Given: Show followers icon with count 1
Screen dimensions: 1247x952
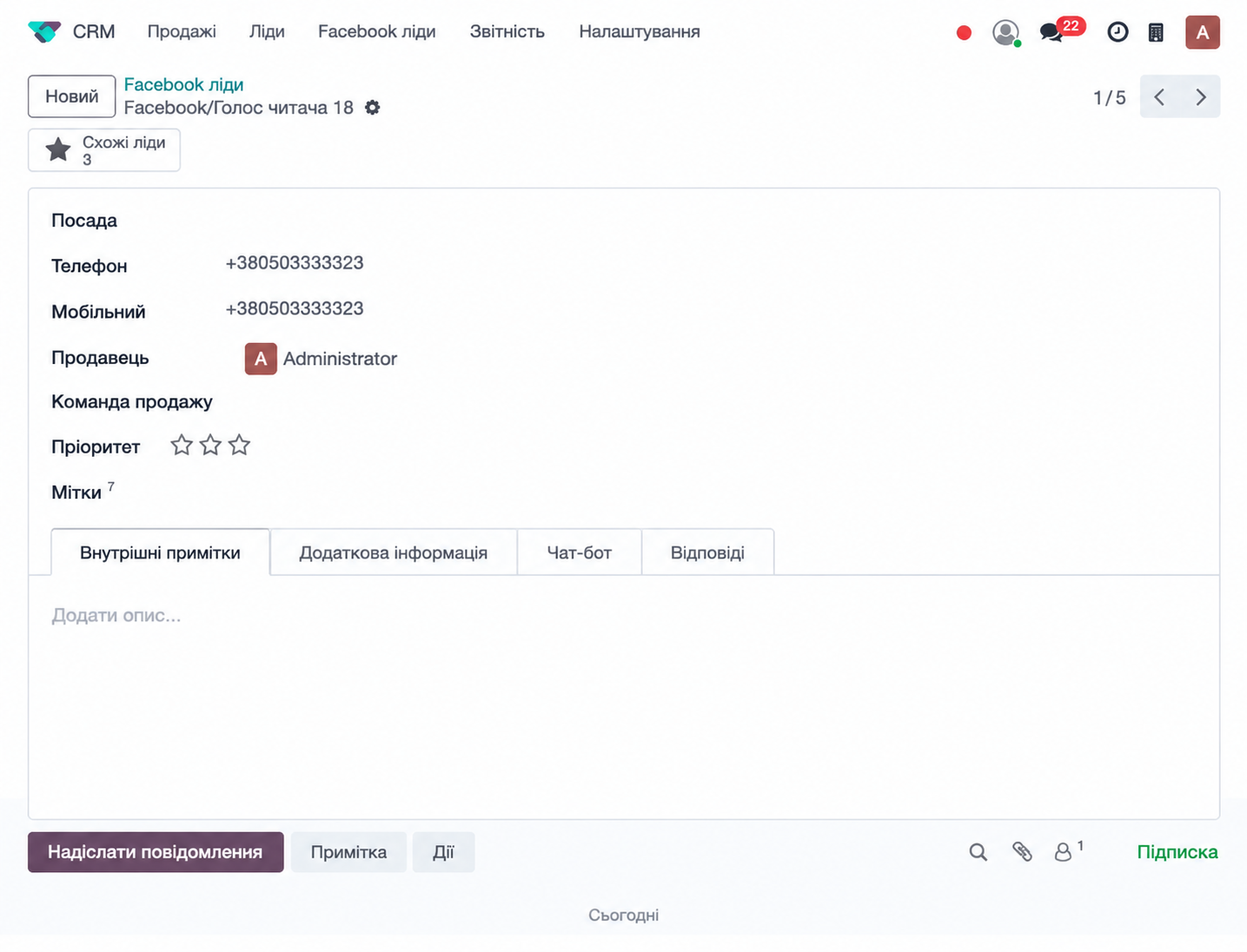Looking at the screenshot, I should click(1068, 851).
